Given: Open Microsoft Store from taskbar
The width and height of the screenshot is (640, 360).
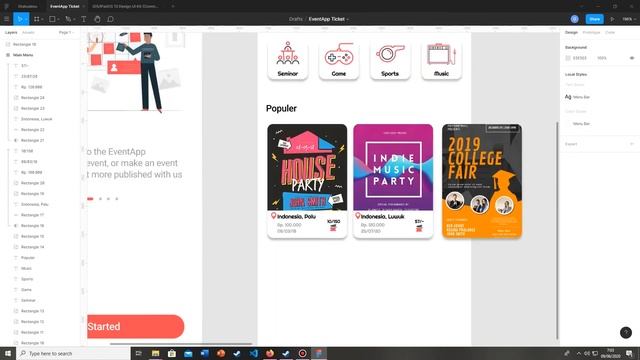Looking at the screenshot, I should [x=172, y=353].
